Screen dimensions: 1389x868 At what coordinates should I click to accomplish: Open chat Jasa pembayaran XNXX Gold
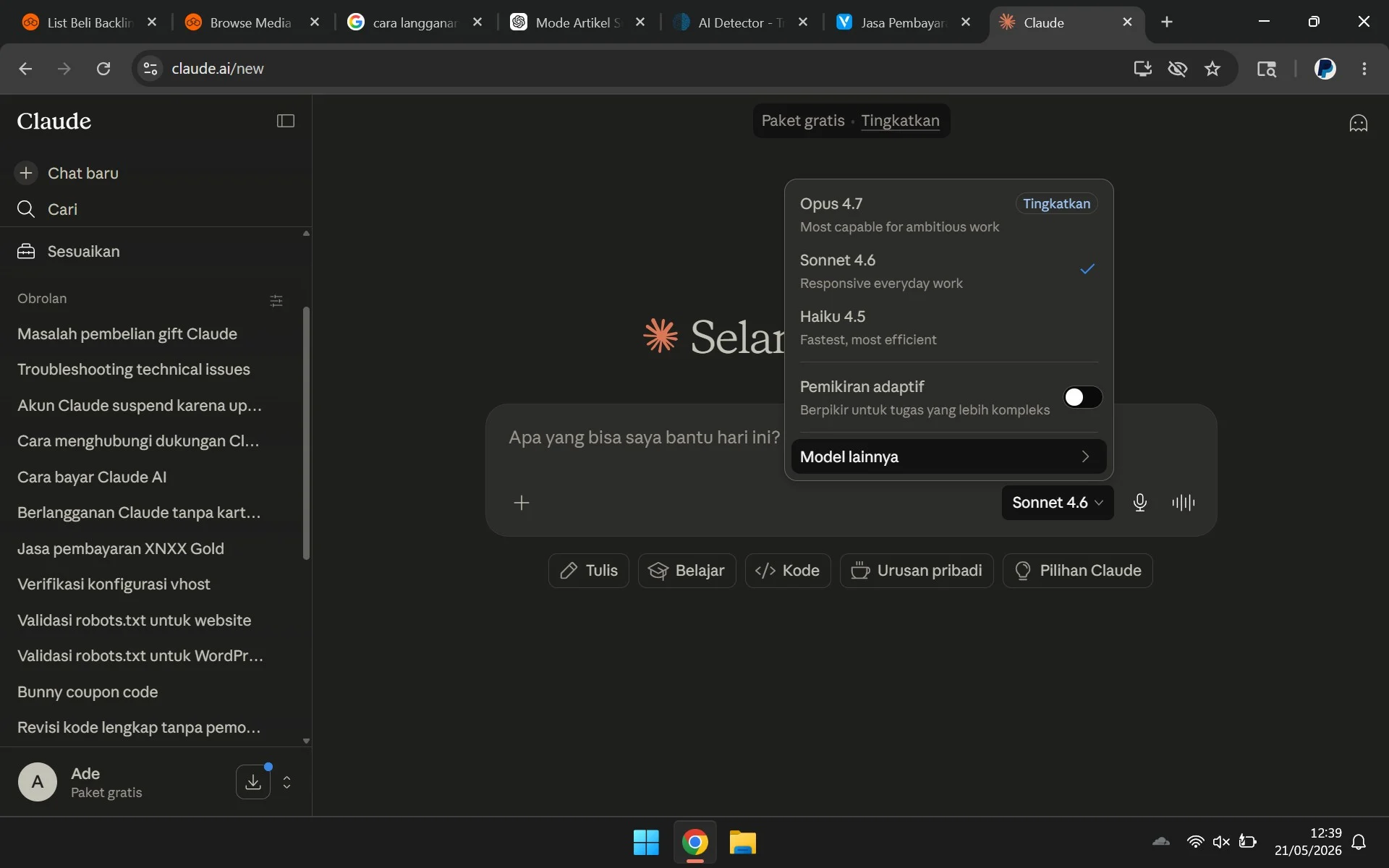click(x=121, y=548)
